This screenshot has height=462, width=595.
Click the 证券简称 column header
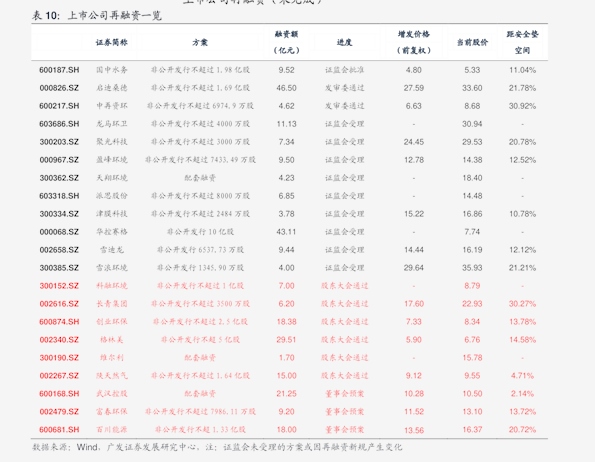click(x=112, y=42)
